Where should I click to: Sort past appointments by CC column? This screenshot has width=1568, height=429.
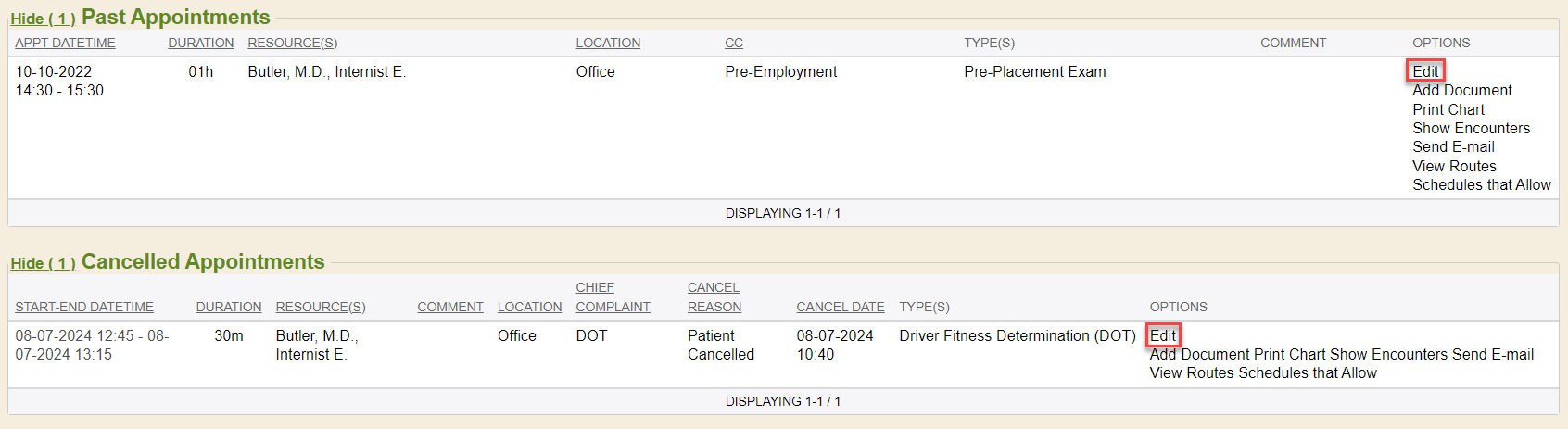coord(733,43)
